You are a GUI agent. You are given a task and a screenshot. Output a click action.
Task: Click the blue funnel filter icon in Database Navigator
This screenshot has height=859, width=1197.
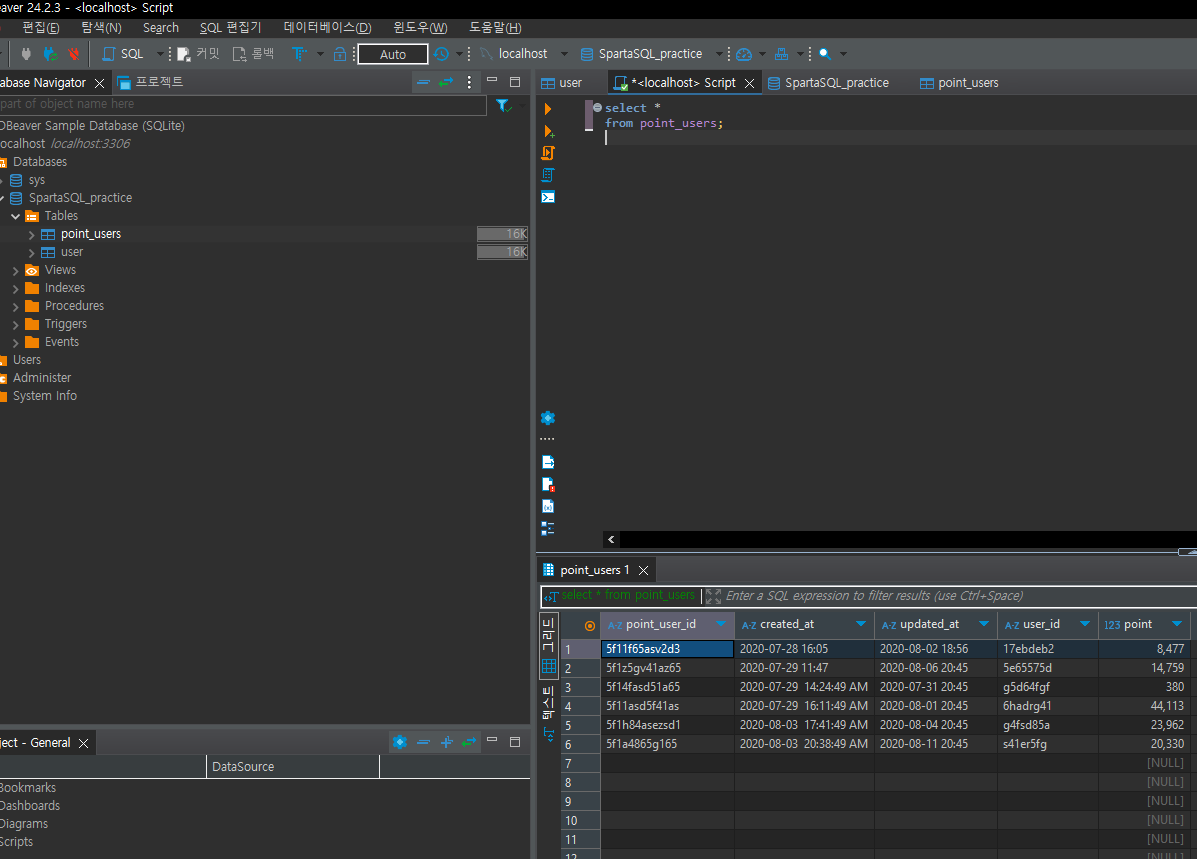coord(503,105)
